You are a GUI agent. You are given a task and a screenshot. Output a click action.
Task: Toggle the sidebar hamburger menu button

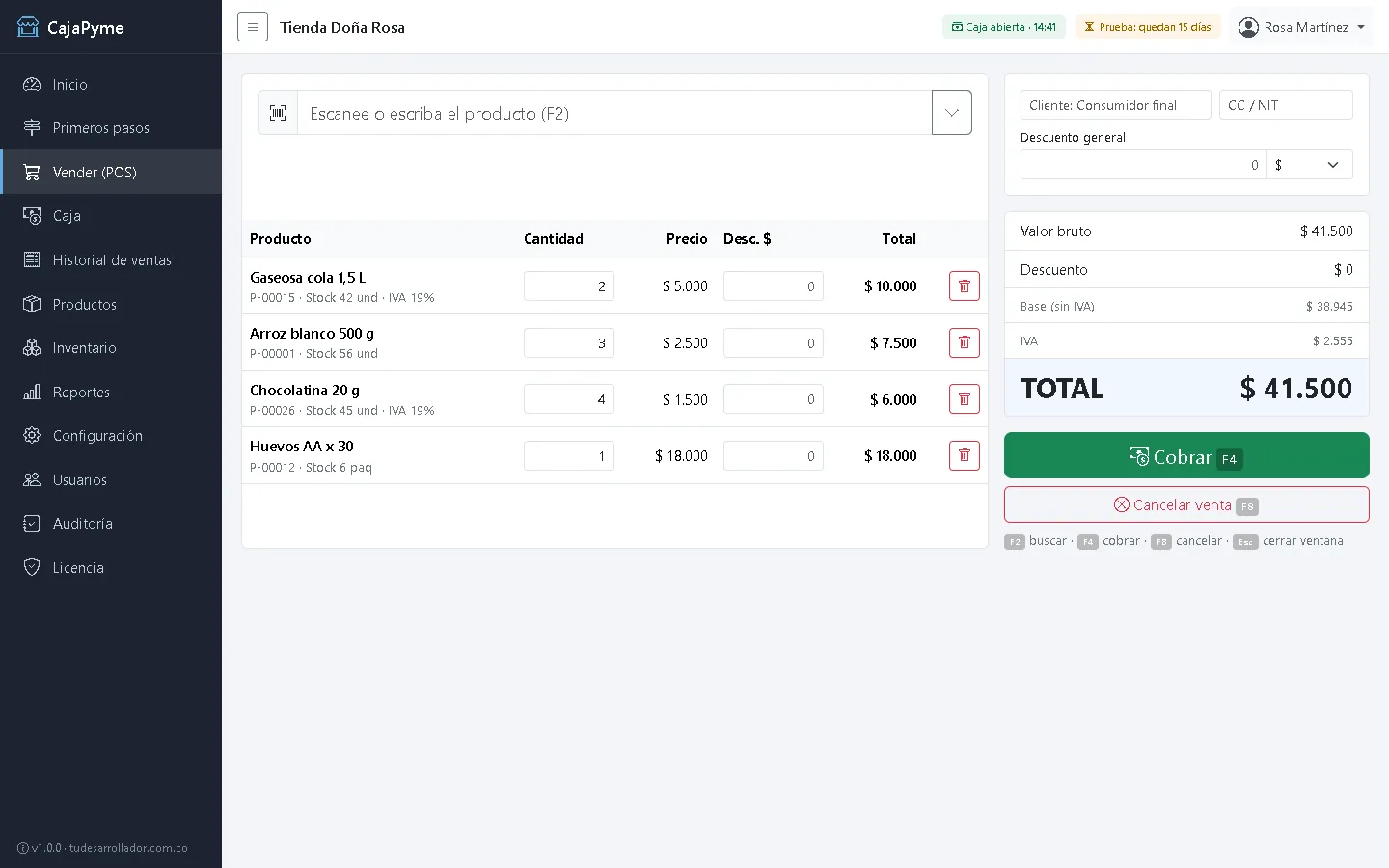coord(253,27)
